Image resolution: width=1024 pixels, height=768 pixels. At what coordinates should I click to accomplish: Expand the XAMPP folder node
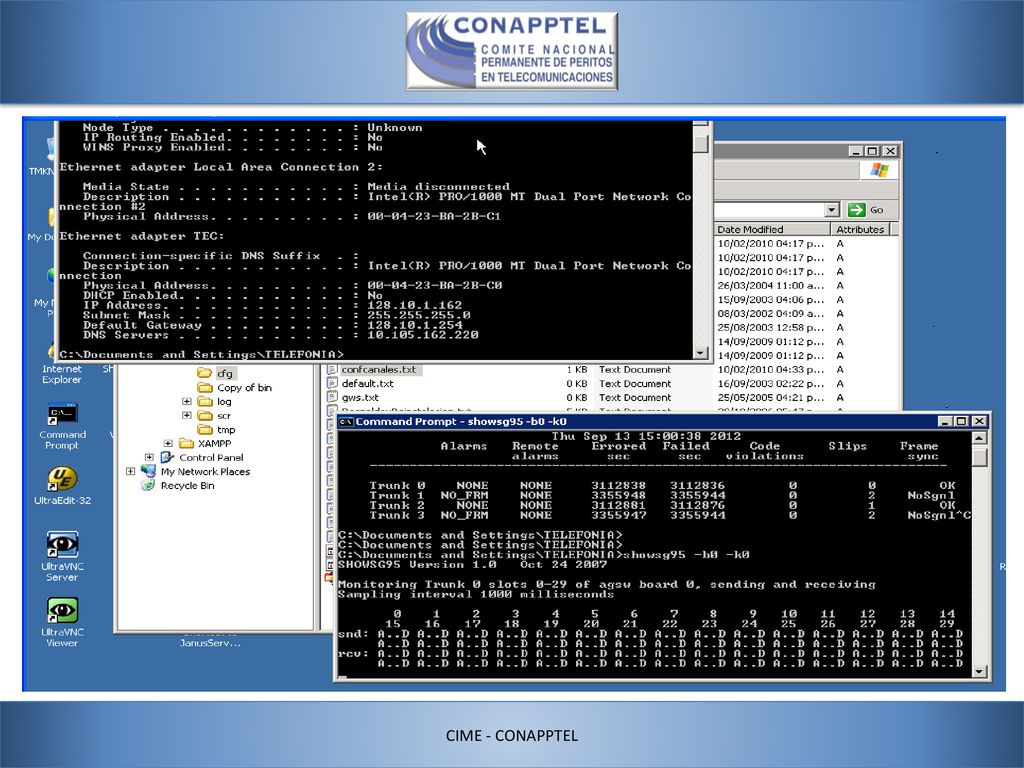click(x=168, y=443)
